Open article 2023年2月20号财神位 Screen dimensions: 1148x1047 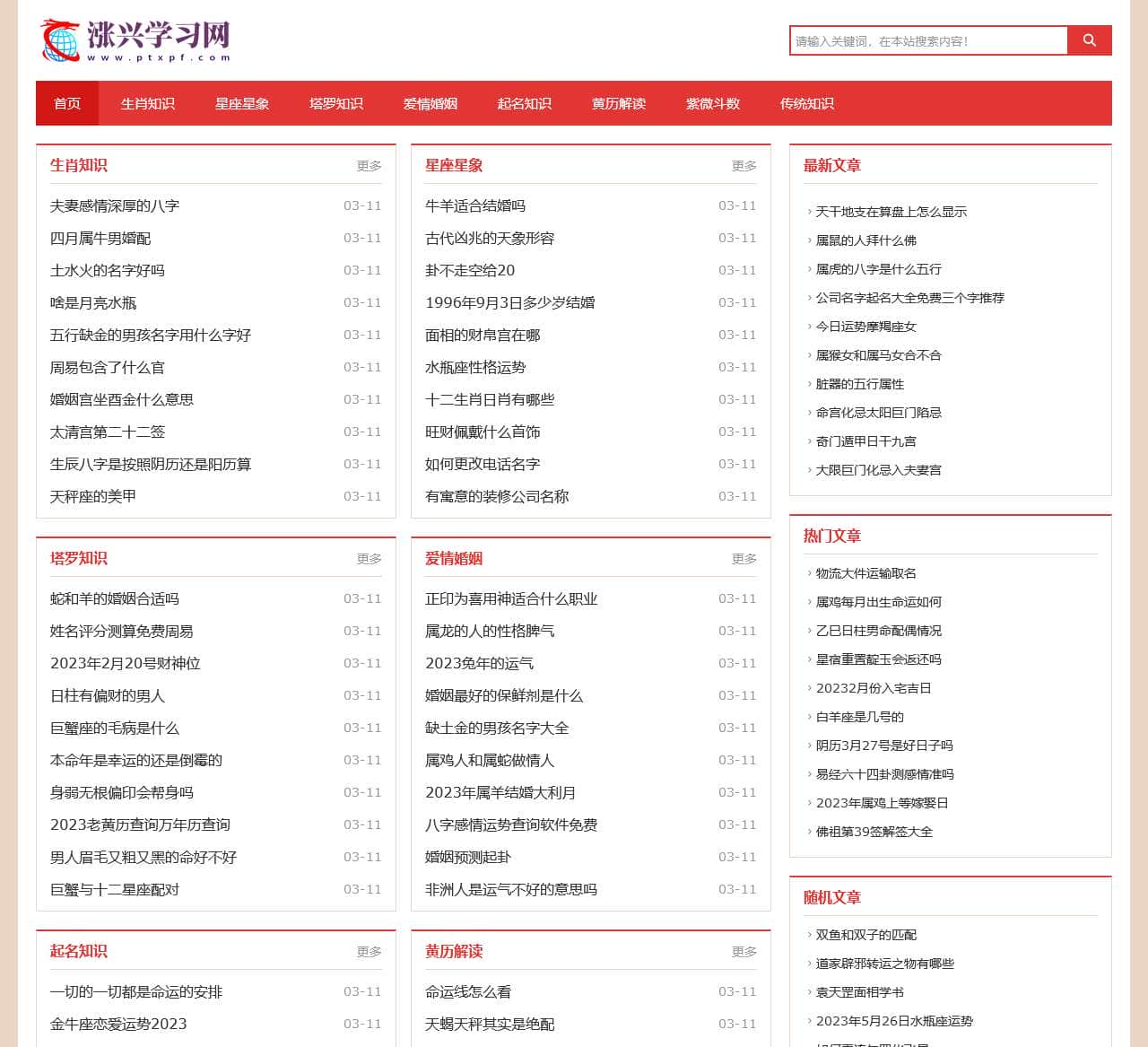126,663
